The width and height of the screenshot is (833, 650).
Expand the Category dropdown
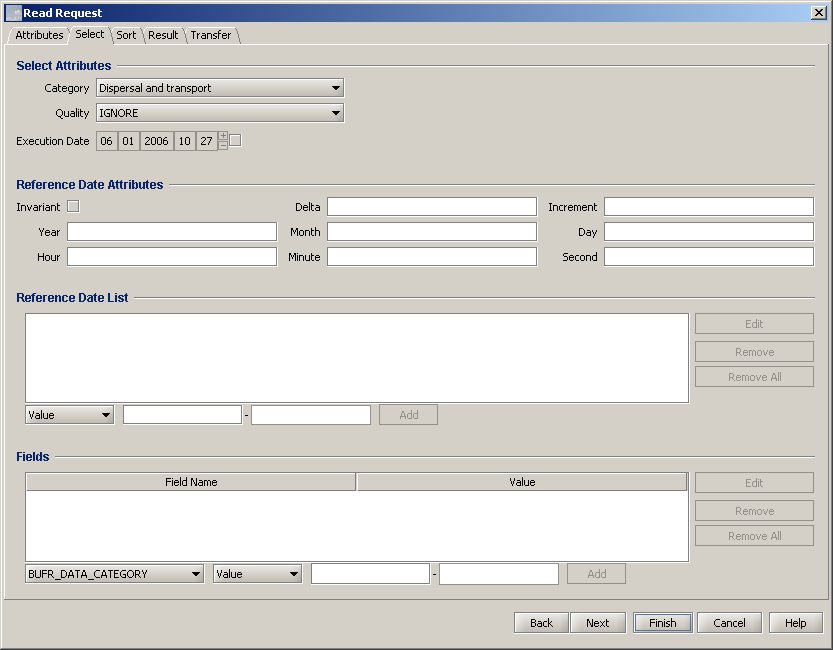point(220,88)
